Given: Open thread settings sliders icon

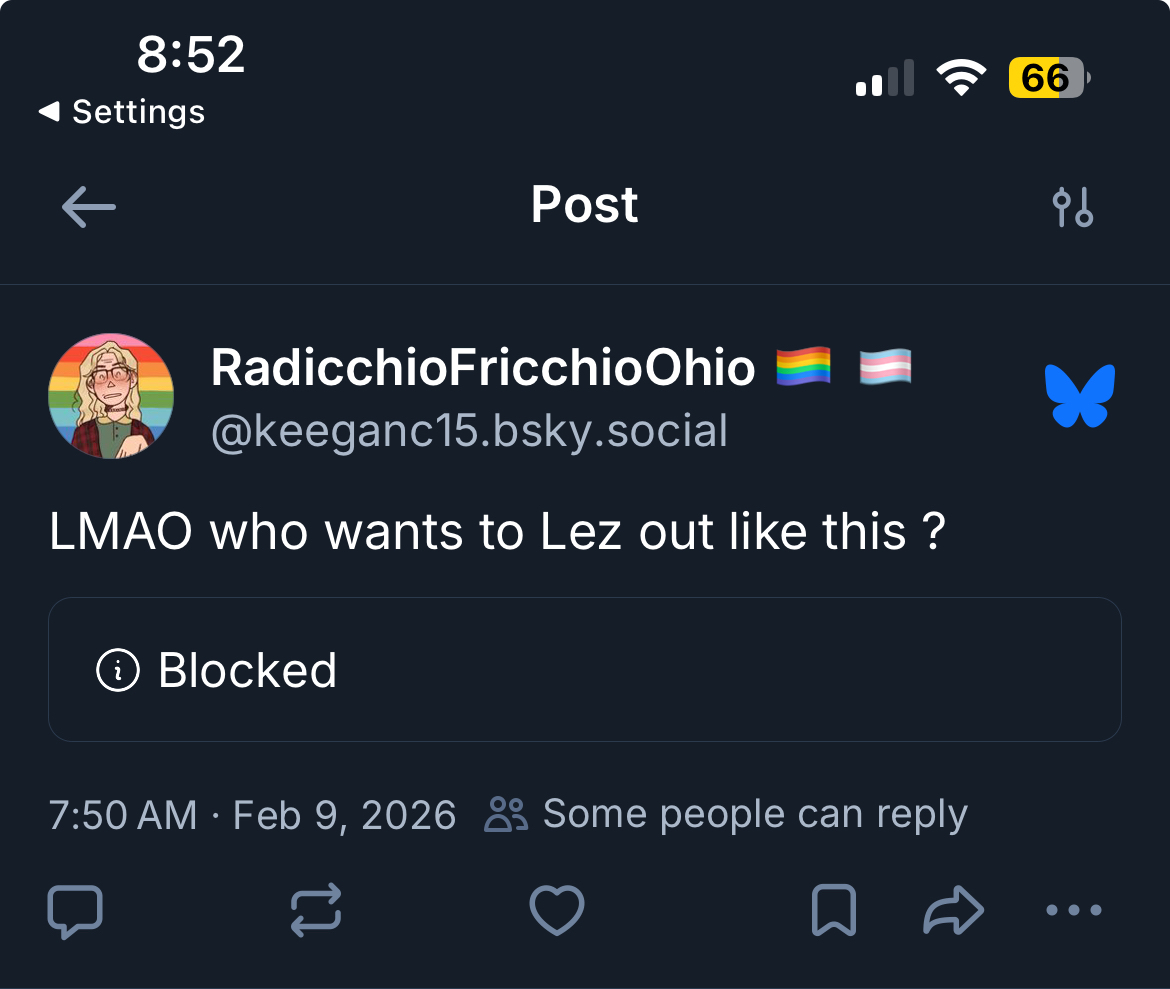Looking at the screenshot, I should coord(1073,207).
